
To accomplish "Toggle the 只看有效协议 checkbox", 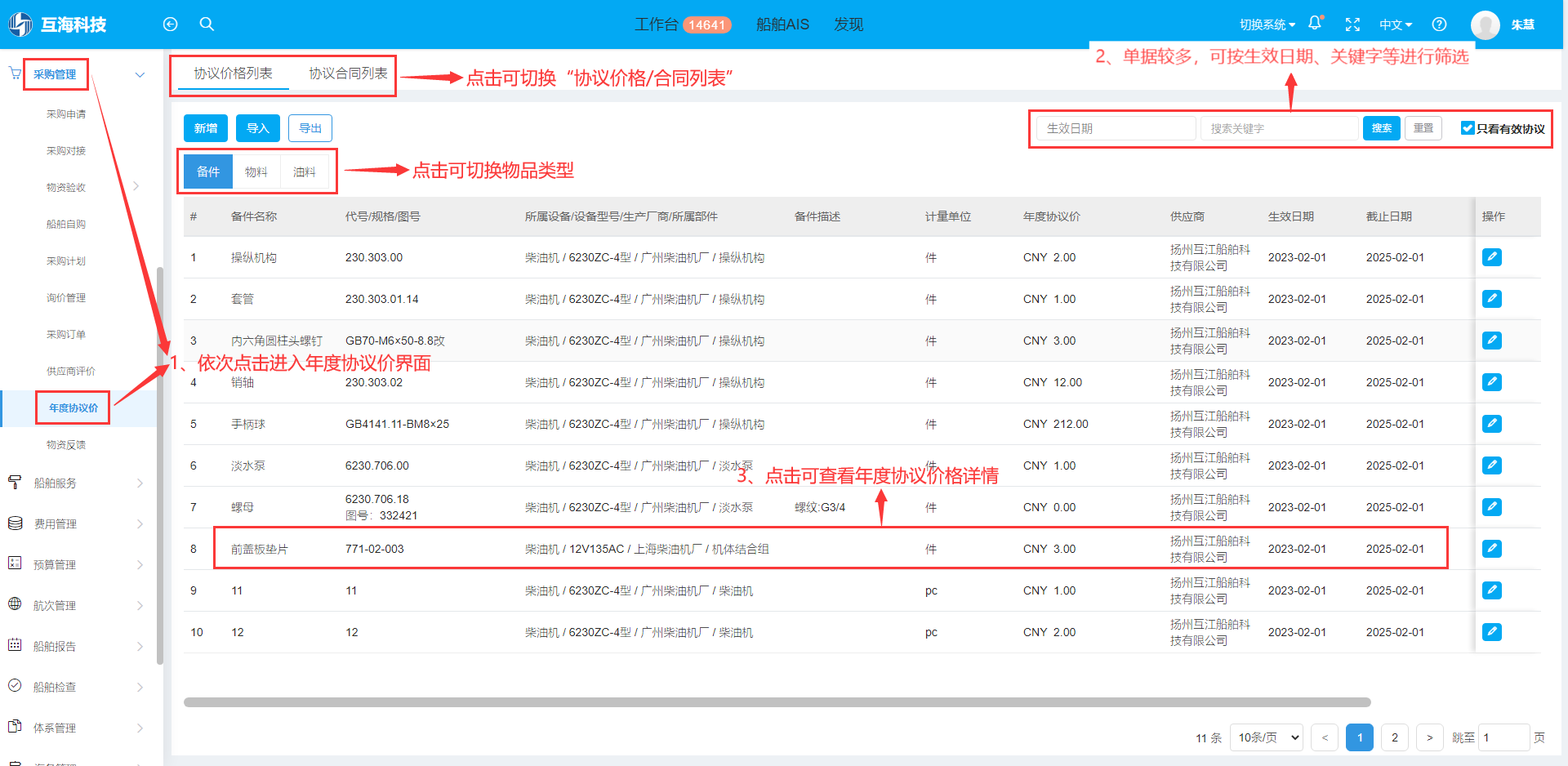I will (1468, 128).
